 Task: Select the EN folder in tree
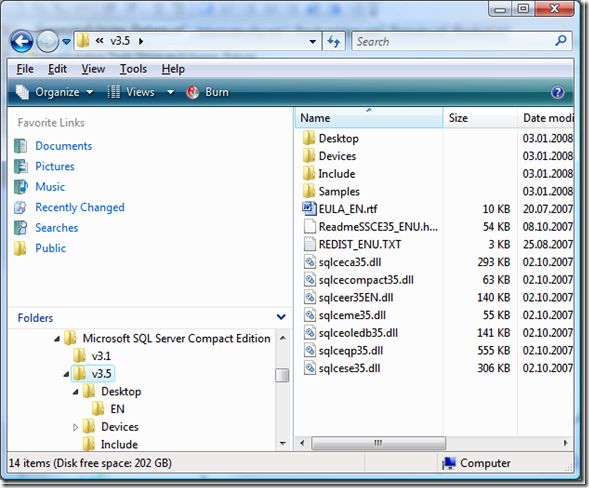(117, 409)
